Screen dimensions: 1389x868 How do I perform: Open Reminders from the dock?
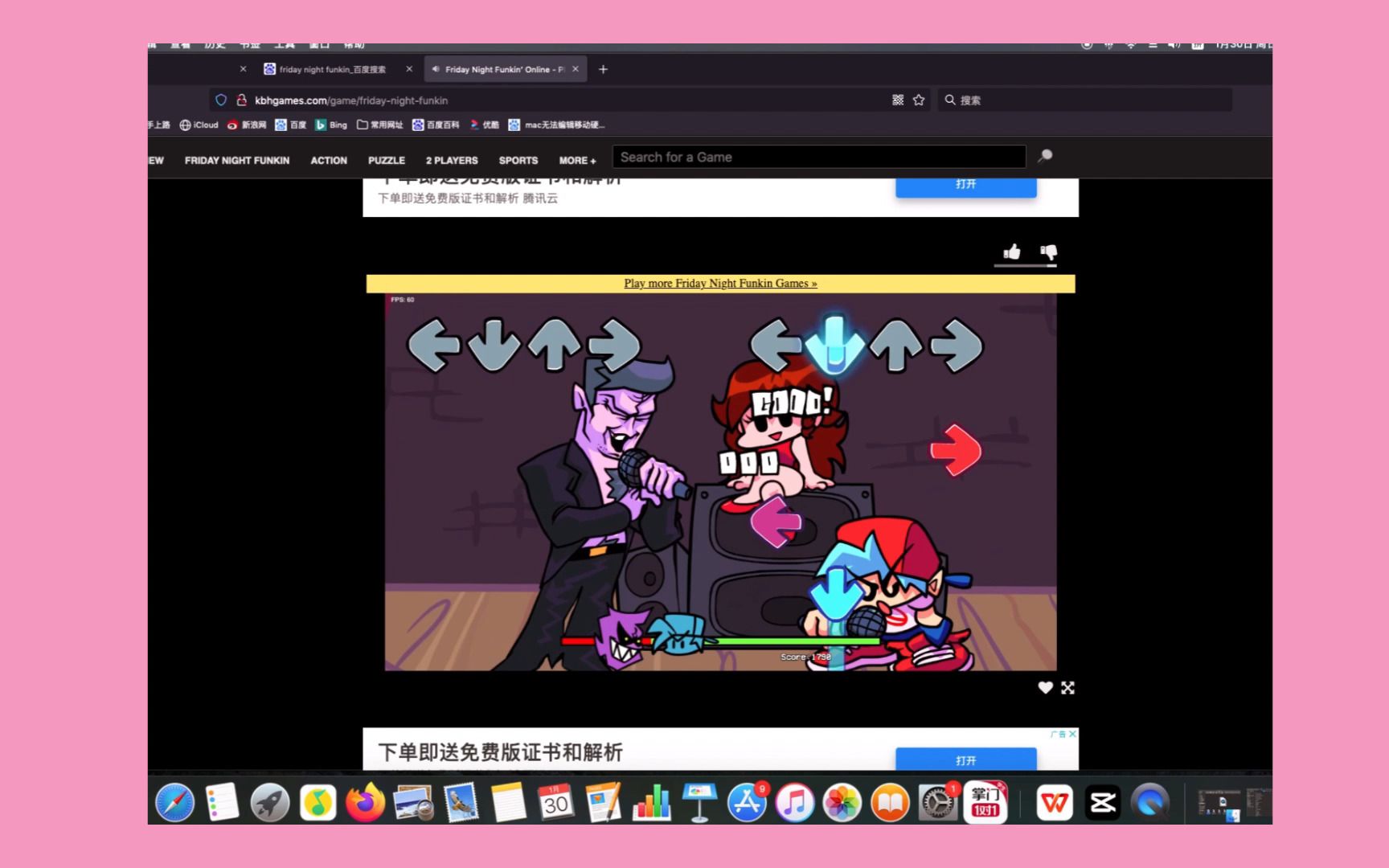pos(222,802)
